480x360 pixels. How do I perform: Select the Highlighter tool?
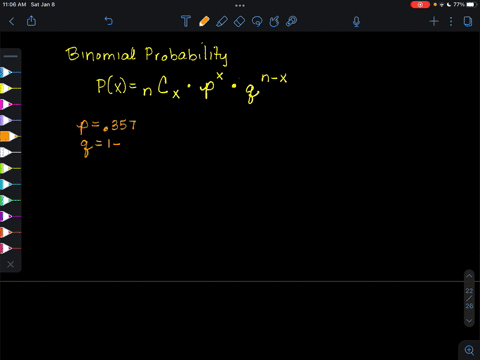pyautogui.click(x=222, y=21)
